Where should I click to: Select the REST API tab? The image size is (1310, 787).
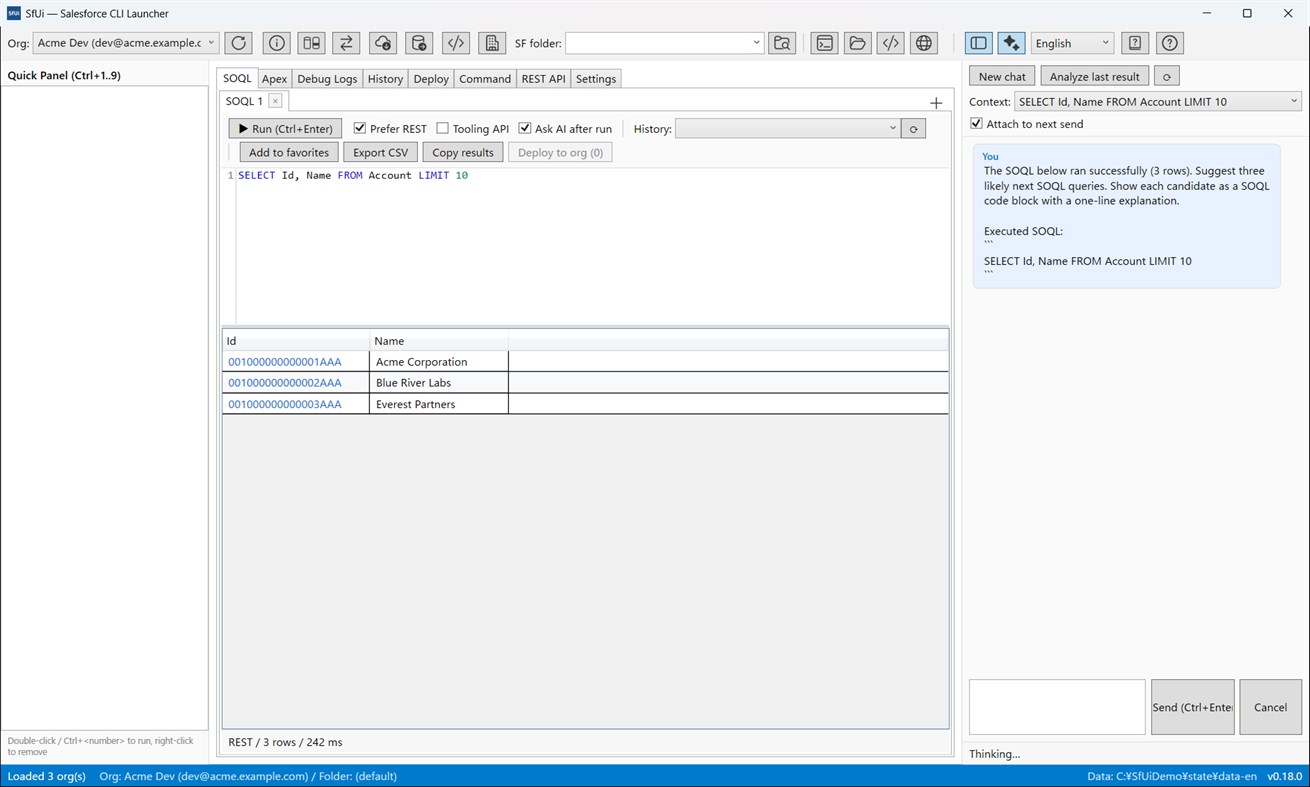pos(543,79)
